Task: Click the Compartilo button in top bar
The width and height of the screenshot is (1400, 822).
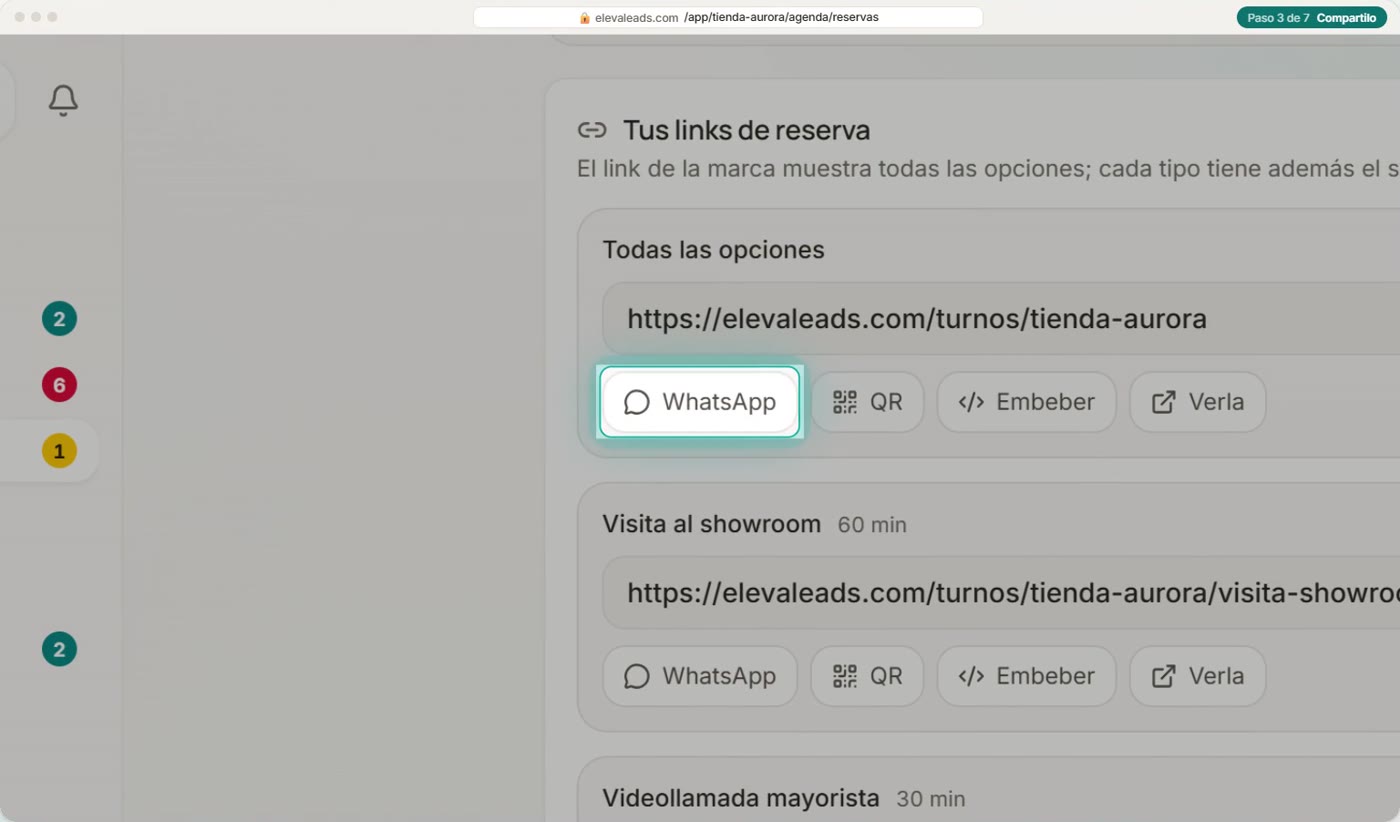Action: click(x=1346, y=18)
